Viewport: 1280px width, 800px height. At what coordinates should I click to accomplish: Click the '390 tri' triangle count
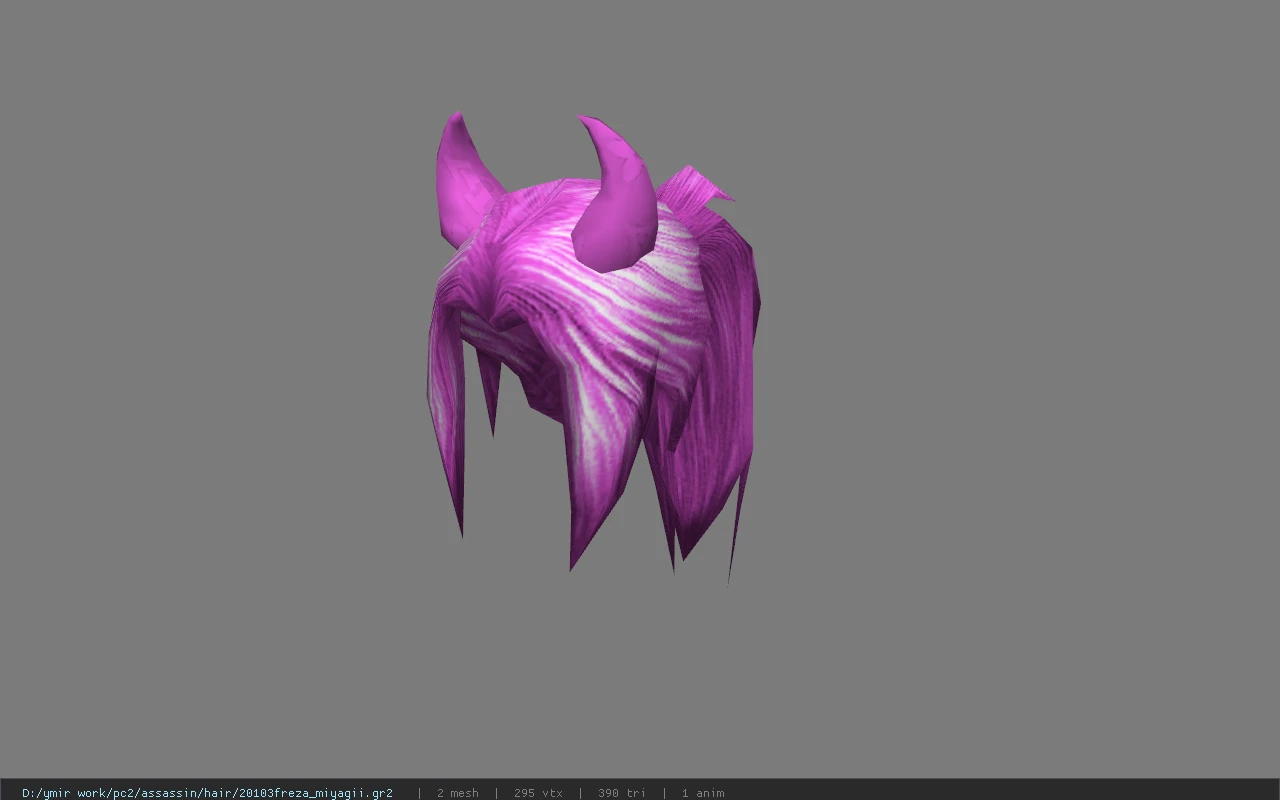[x=621, y=793]
